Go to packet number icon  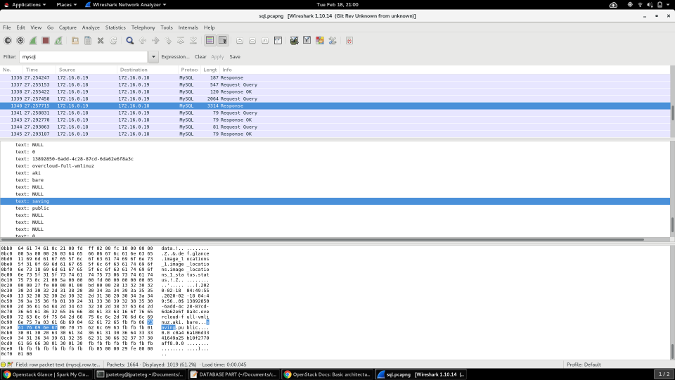tap(168, 40)
